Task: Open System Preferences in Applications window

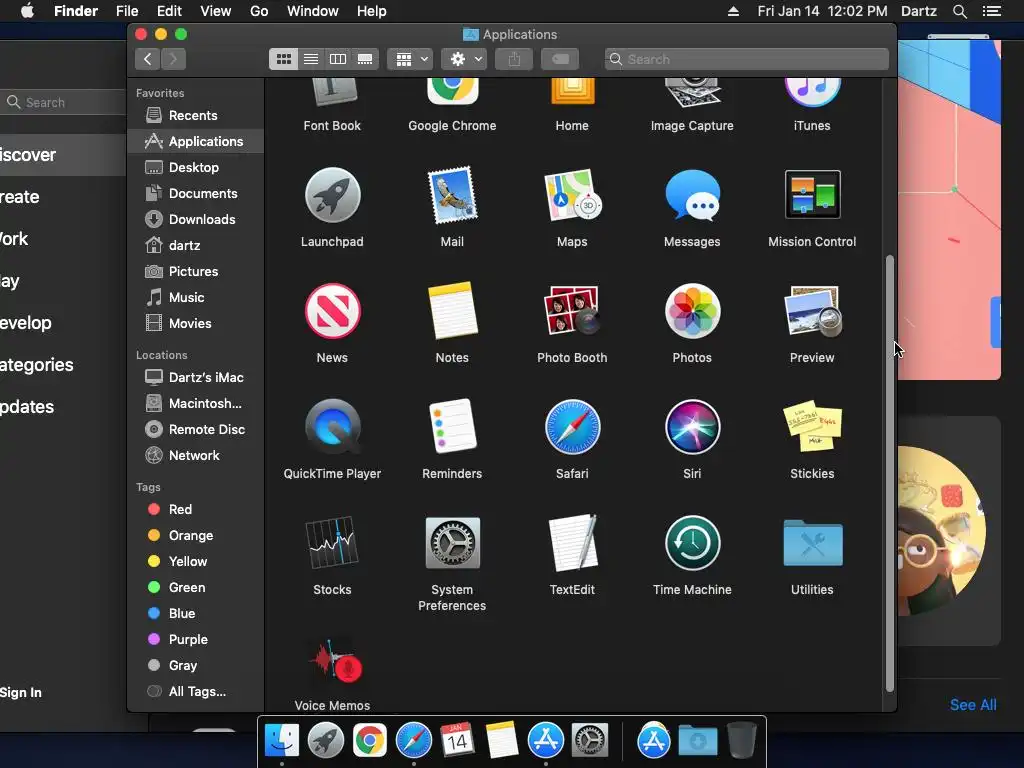Action: 452,543
